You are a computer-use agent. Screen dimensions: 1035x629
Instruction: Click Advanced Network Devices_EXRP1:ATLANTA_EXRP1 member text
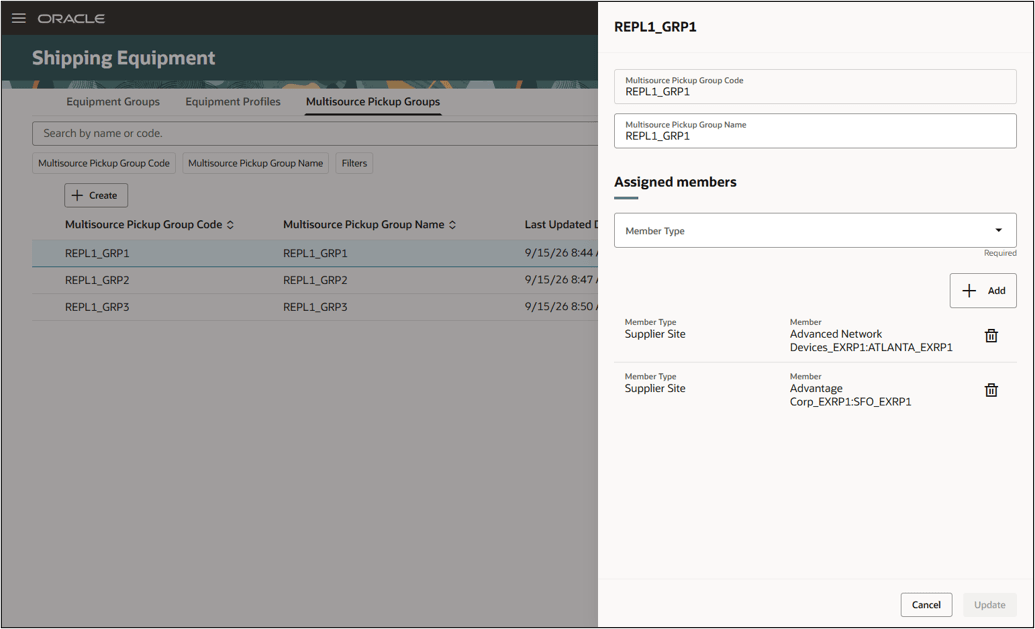coord(871,341)
